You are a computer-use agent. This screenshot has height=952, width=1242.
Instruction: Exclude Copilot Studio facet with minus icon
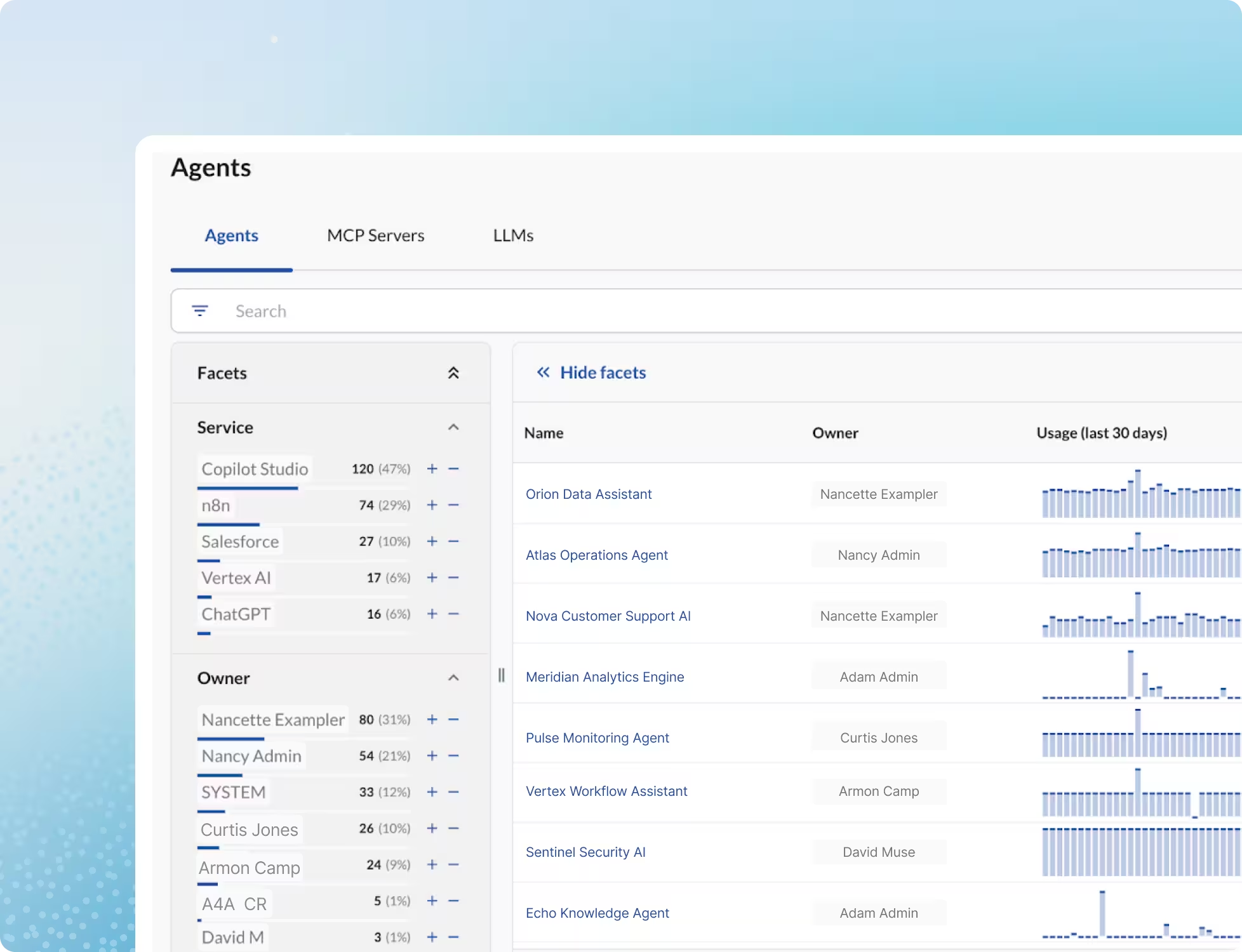(x=453, y=469)
